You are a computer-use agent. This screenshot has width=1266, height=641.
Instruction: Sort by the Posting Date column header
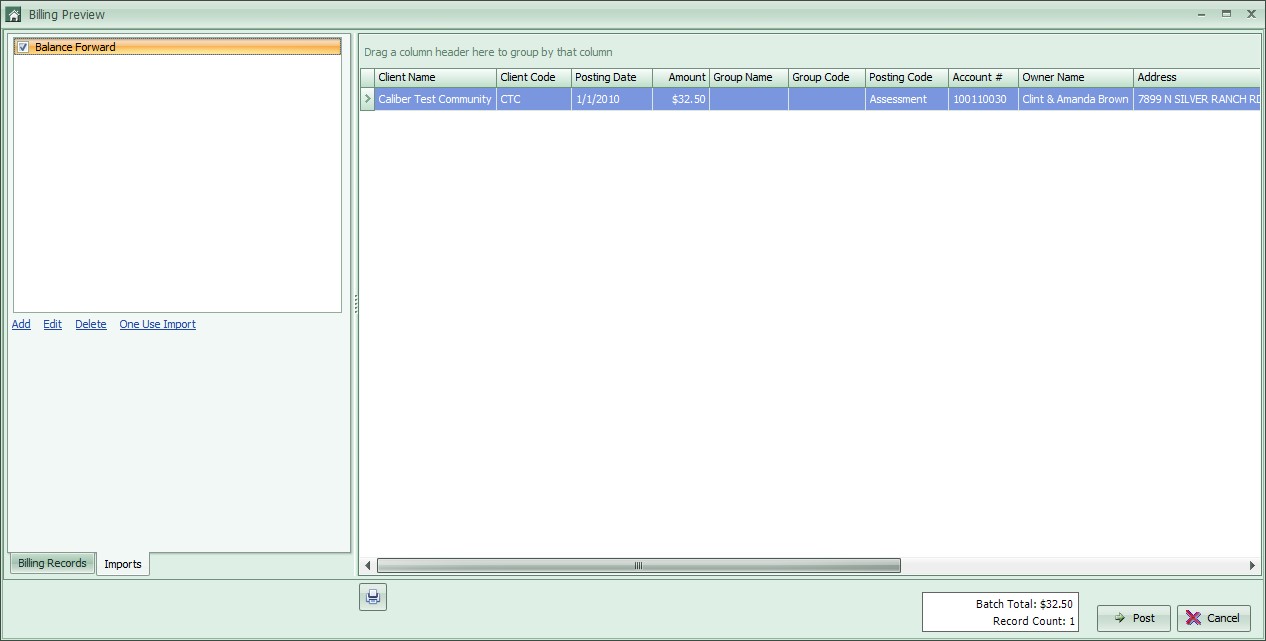click(x=611, y=77)
